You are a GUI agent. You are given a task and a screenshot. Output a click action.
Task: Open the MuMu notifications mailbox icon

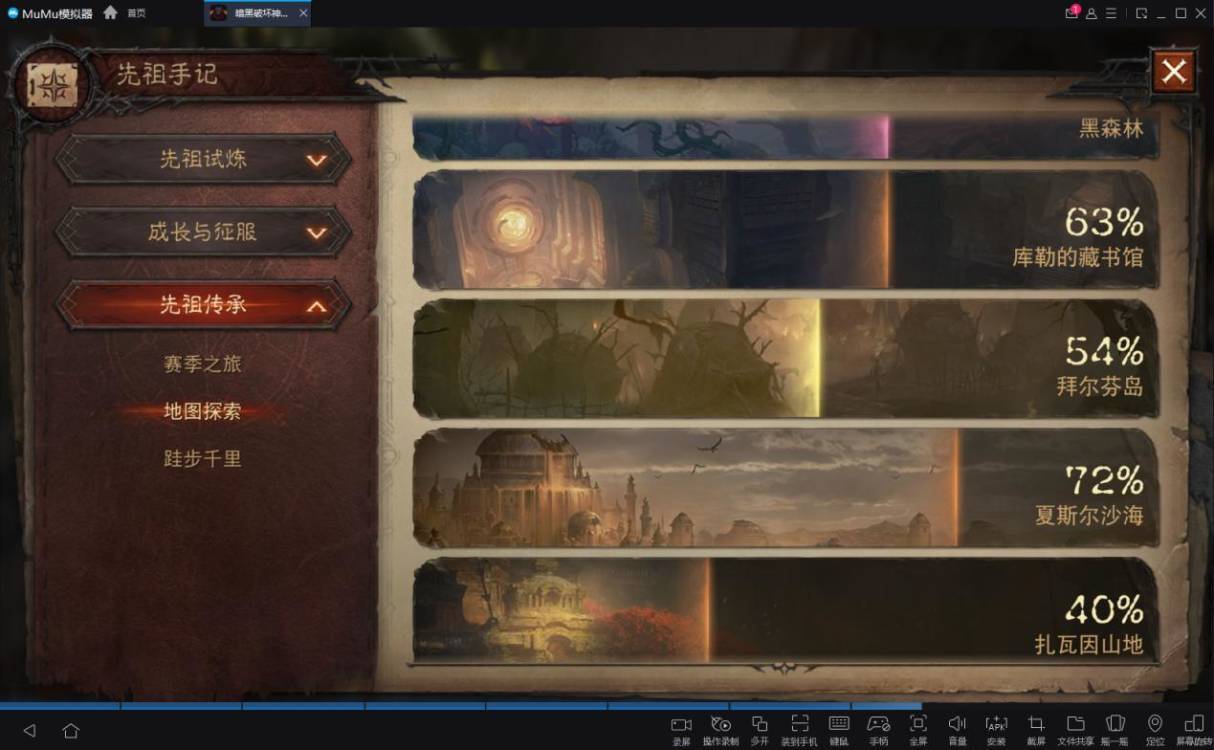pyautogui.click(x=1073, y=13)
